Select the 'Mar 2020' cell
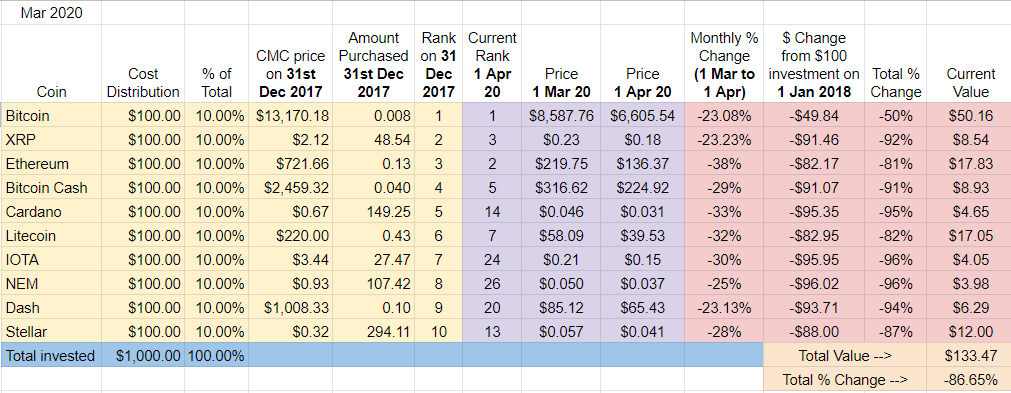The width and height of the screenshot is (1011, 393). point(51,12)
